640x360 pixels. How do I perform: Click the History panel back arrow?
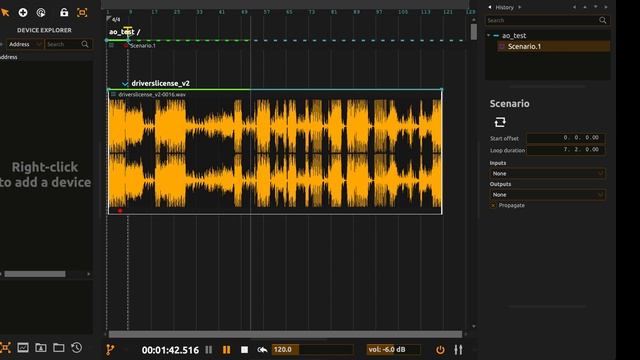point(490,7)
